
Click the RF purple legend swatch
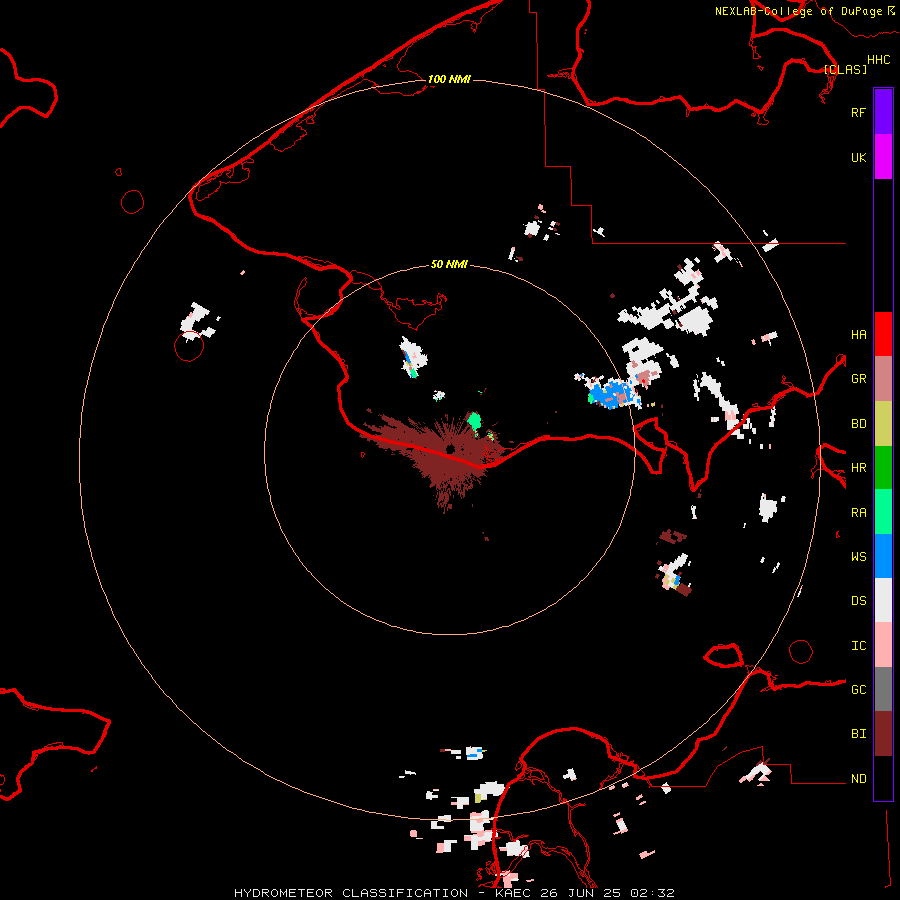(883, 112)
